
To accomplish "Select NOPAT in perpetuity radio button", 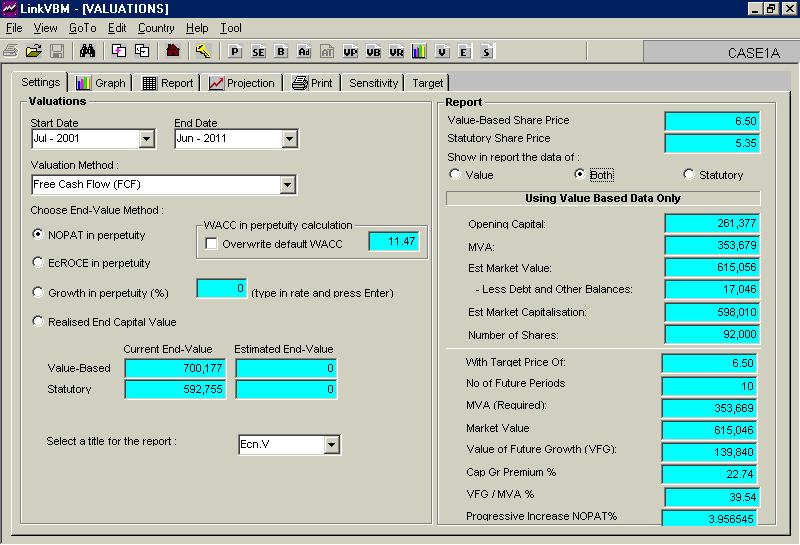I will pyautogui.click(x=38, y=234).
